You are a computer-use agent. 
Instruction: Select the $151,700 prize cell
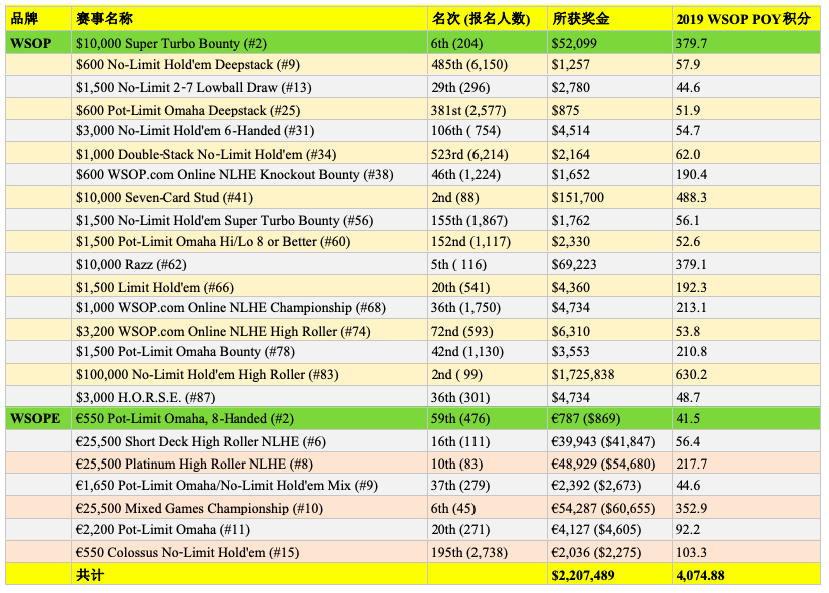[x=610, y=197]
